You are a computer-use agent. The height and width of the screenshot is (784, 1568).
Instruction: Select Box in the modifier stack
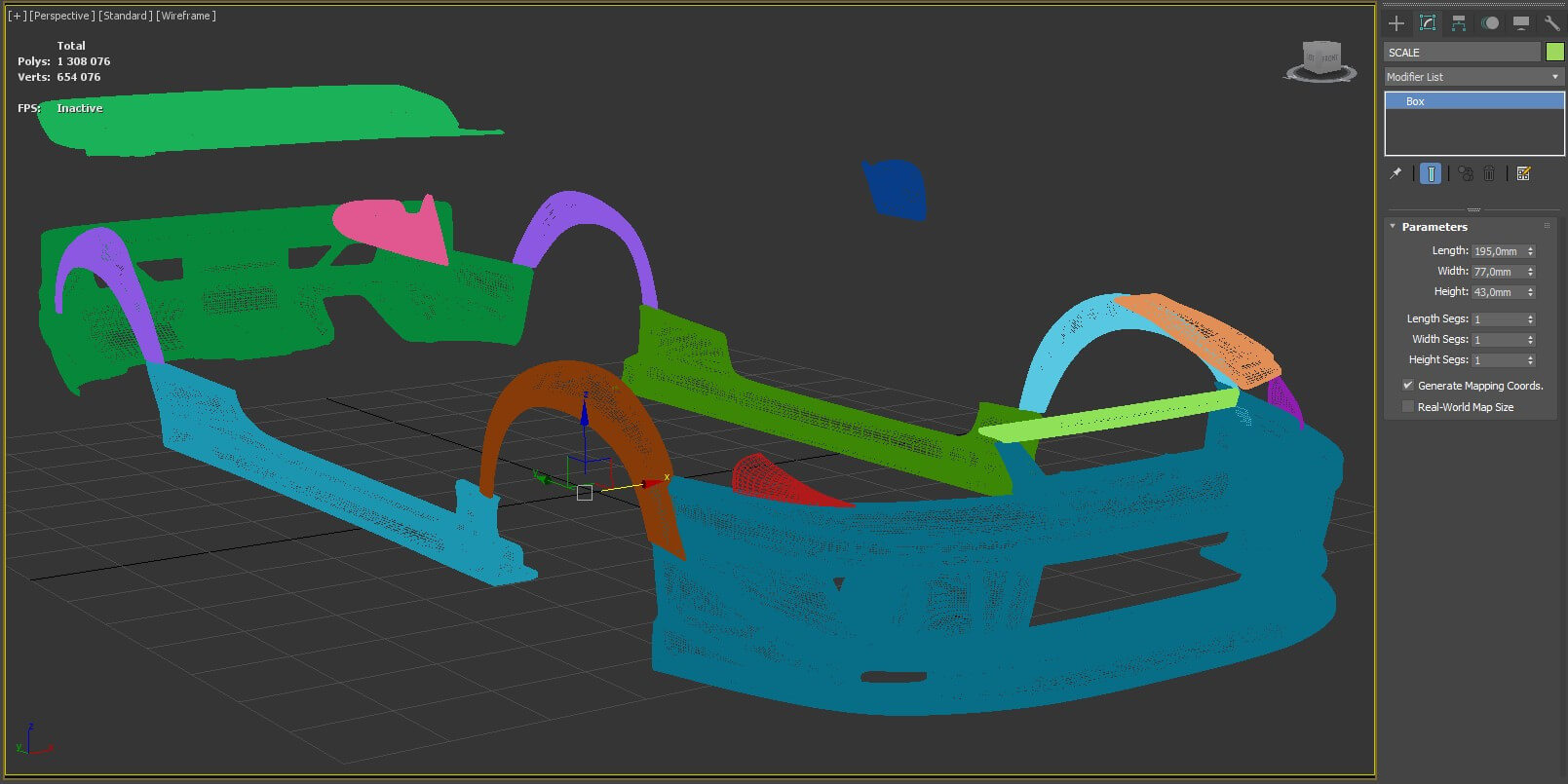tap(1415, 101)
